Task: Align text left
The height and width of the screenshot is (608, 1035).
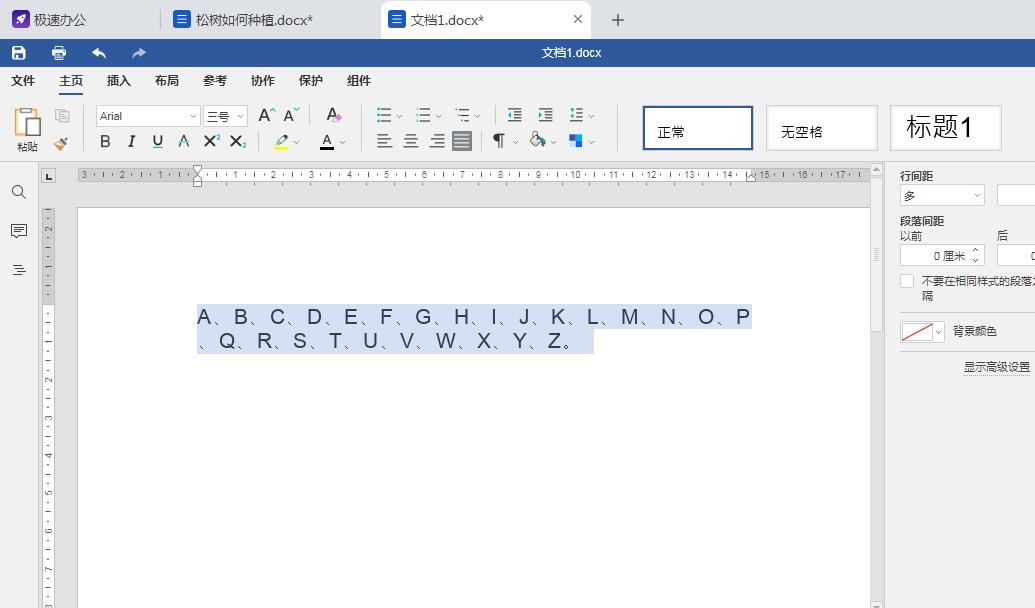Action: click(x=384, y=141)
